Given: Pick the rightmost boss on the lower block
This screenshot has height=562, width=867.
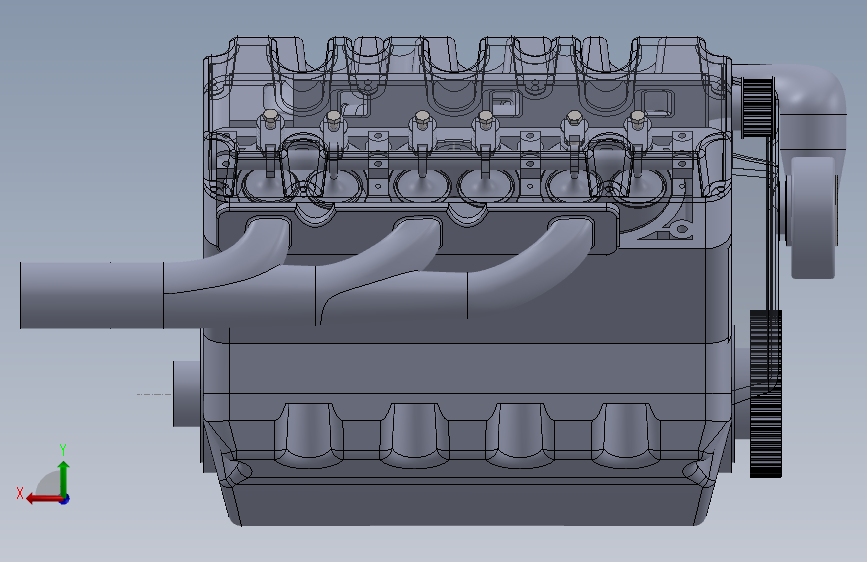Looking at the screenshot, I should (x=625, y=435).
